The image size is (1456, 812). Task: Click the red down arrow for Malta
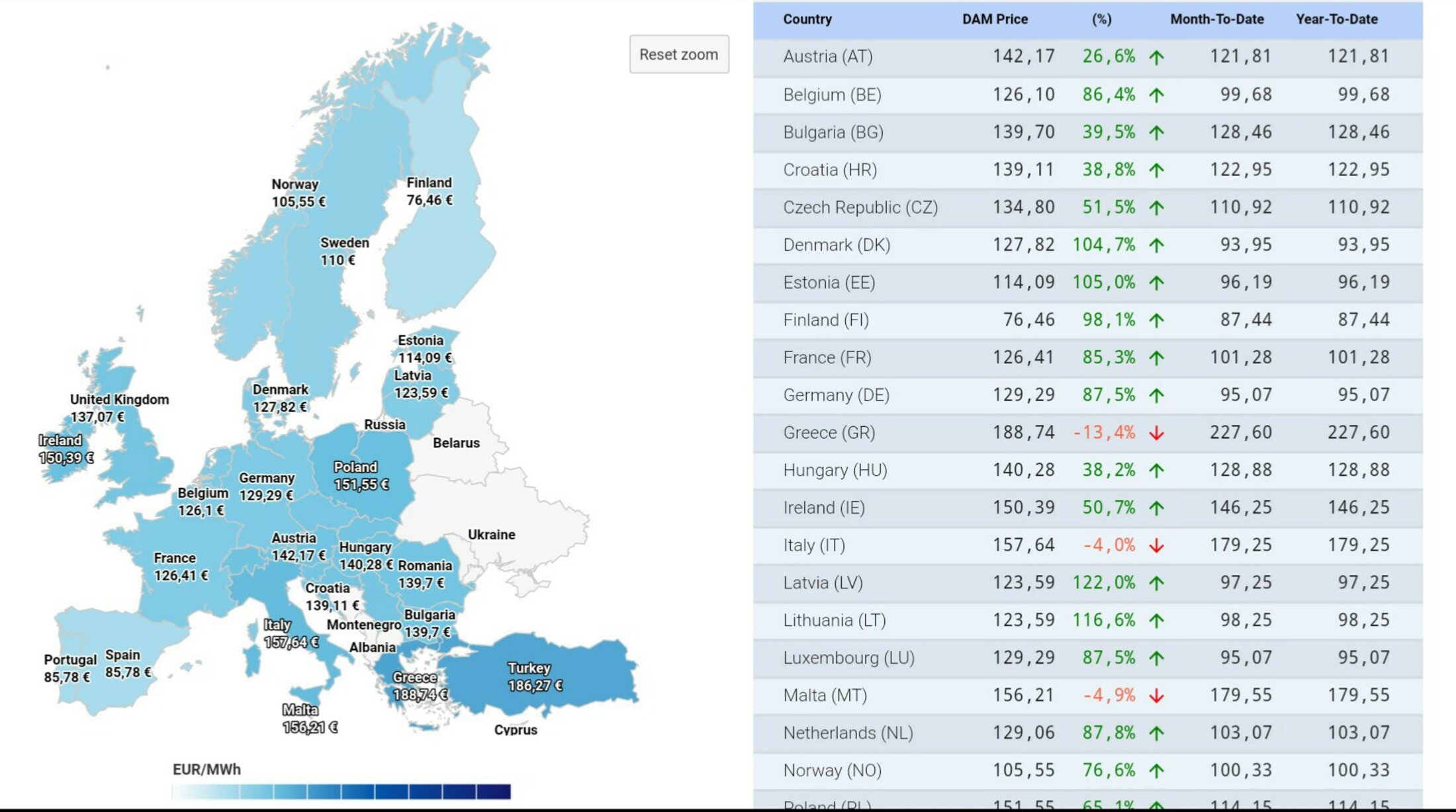click(x=1156, y=696)
